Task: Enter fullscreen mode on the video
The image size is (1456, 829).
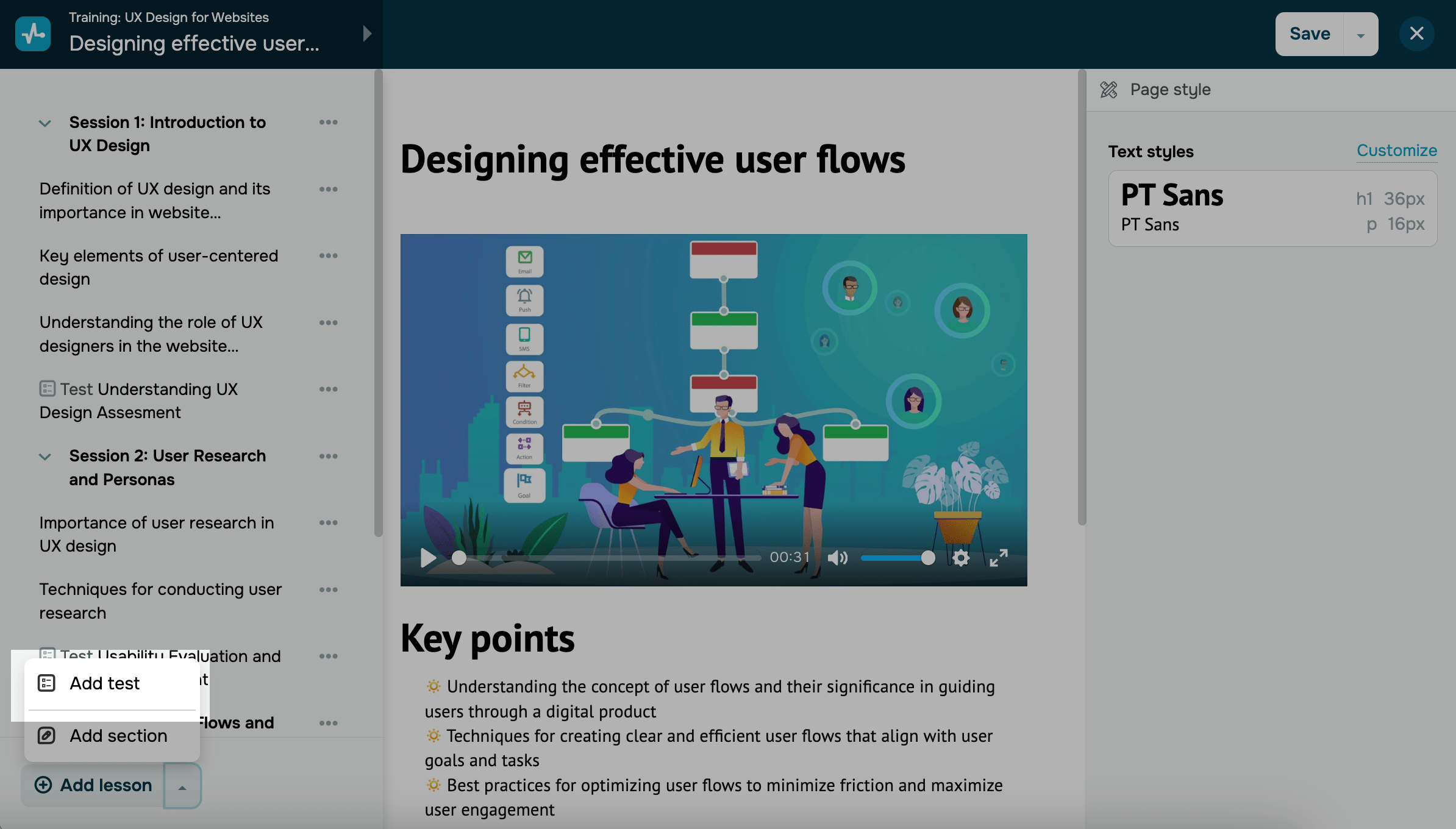Action: 998,558
